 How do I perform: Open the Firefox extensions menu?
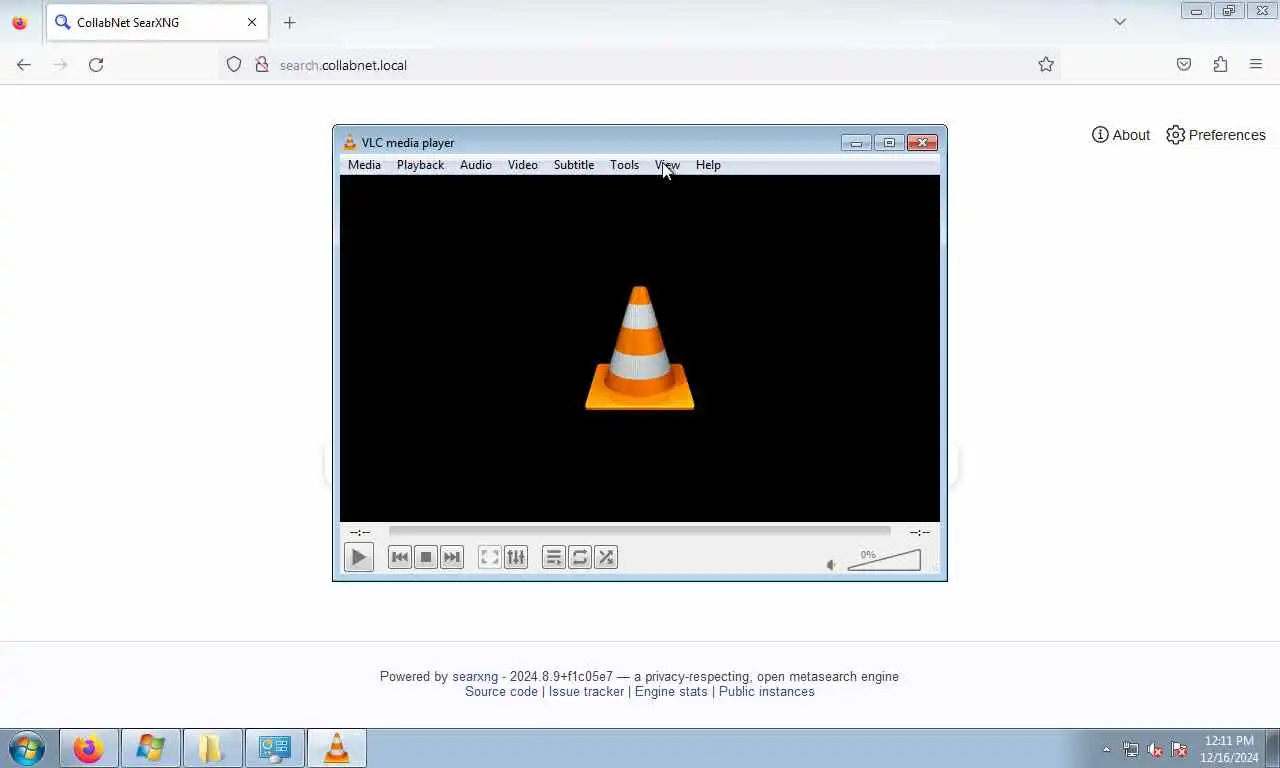tap(1220, 65)
